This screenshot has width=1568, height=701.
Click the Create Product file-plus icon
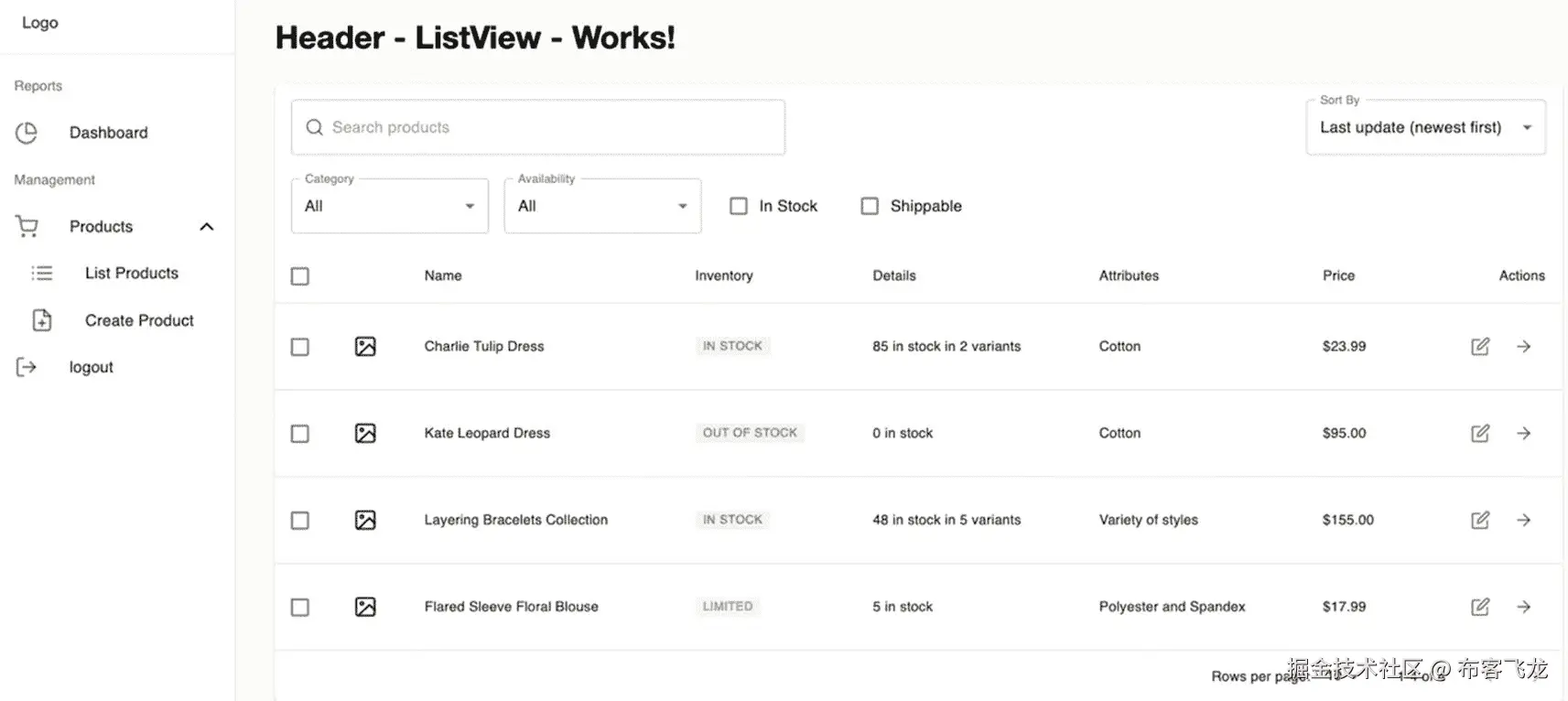42,320
